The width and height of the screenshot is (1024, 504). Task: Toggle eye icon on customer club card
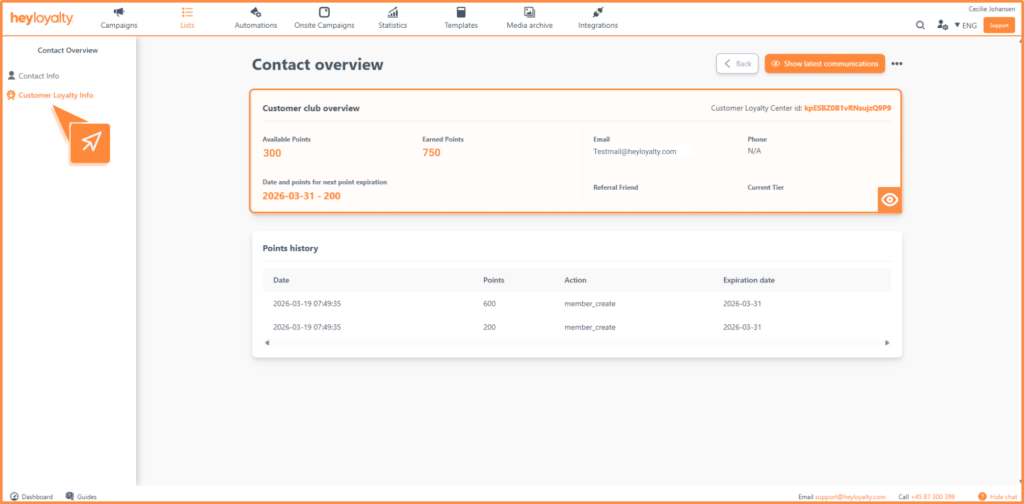(x=889, y=200)
